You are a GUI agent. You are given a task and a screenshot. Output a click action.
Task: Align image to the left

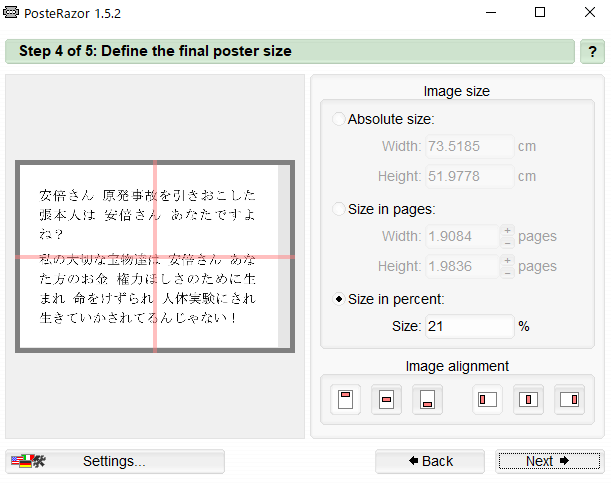(487, 400)
